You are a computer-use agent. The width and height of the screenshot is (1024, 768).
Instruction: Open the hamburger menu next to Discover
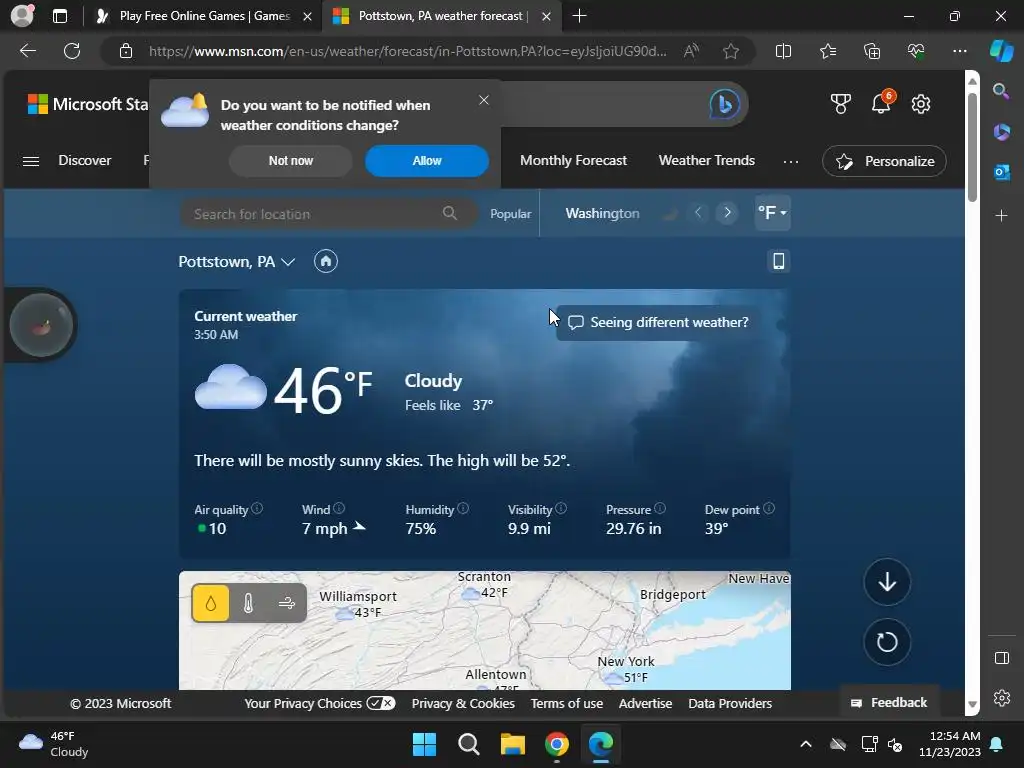(x=31, y=161)
